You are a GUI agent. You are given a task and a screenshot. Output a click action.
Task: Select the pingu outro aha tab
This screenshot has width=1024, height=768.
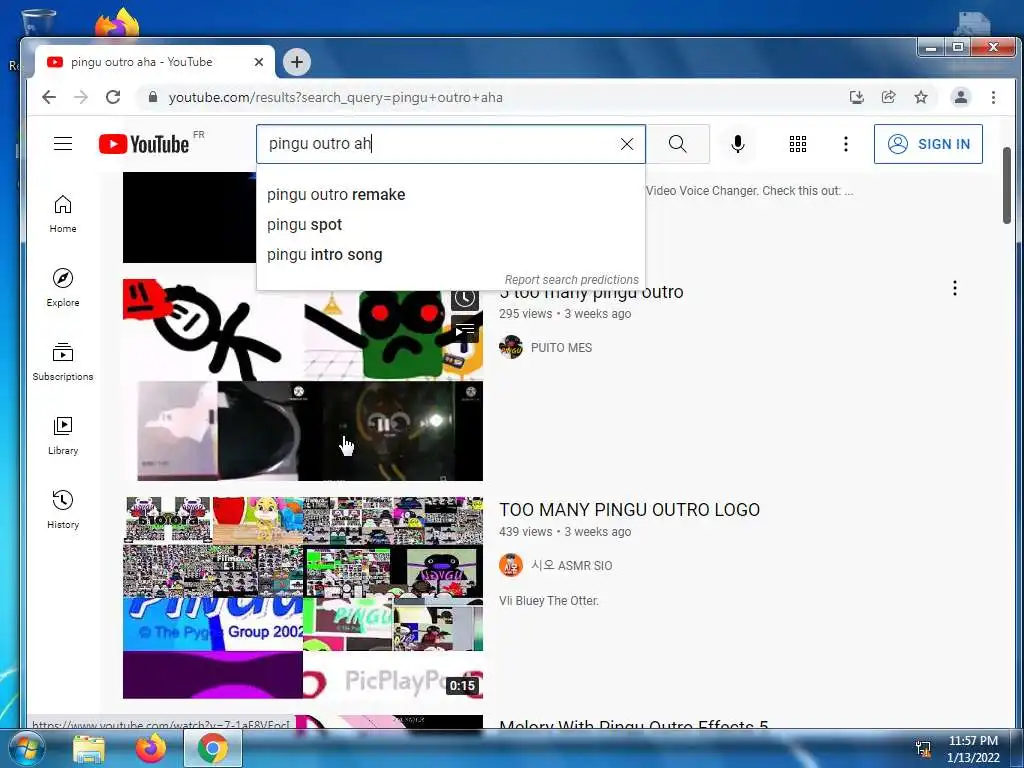153,62
